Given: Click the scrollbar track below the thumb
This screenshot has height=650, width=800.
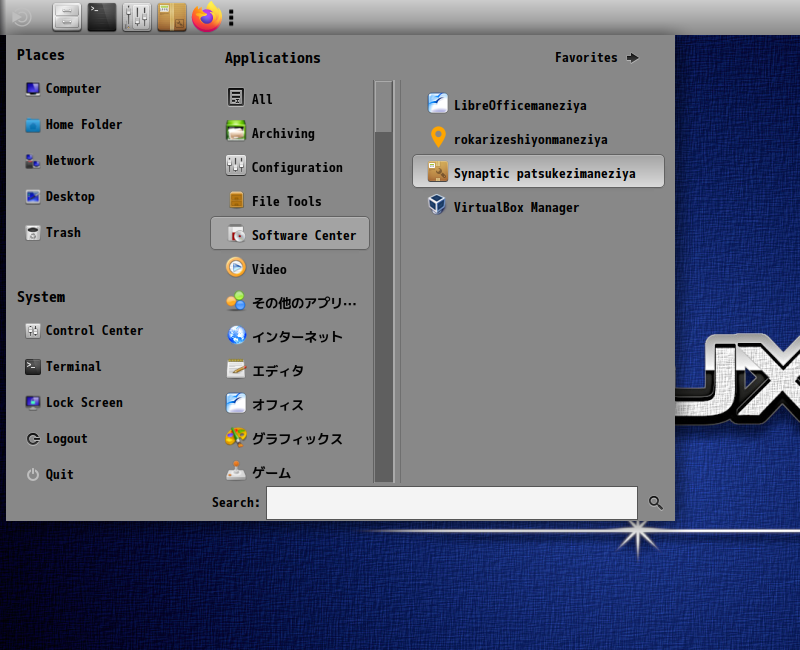Looking at the screenshot, I should pos(384,307).
